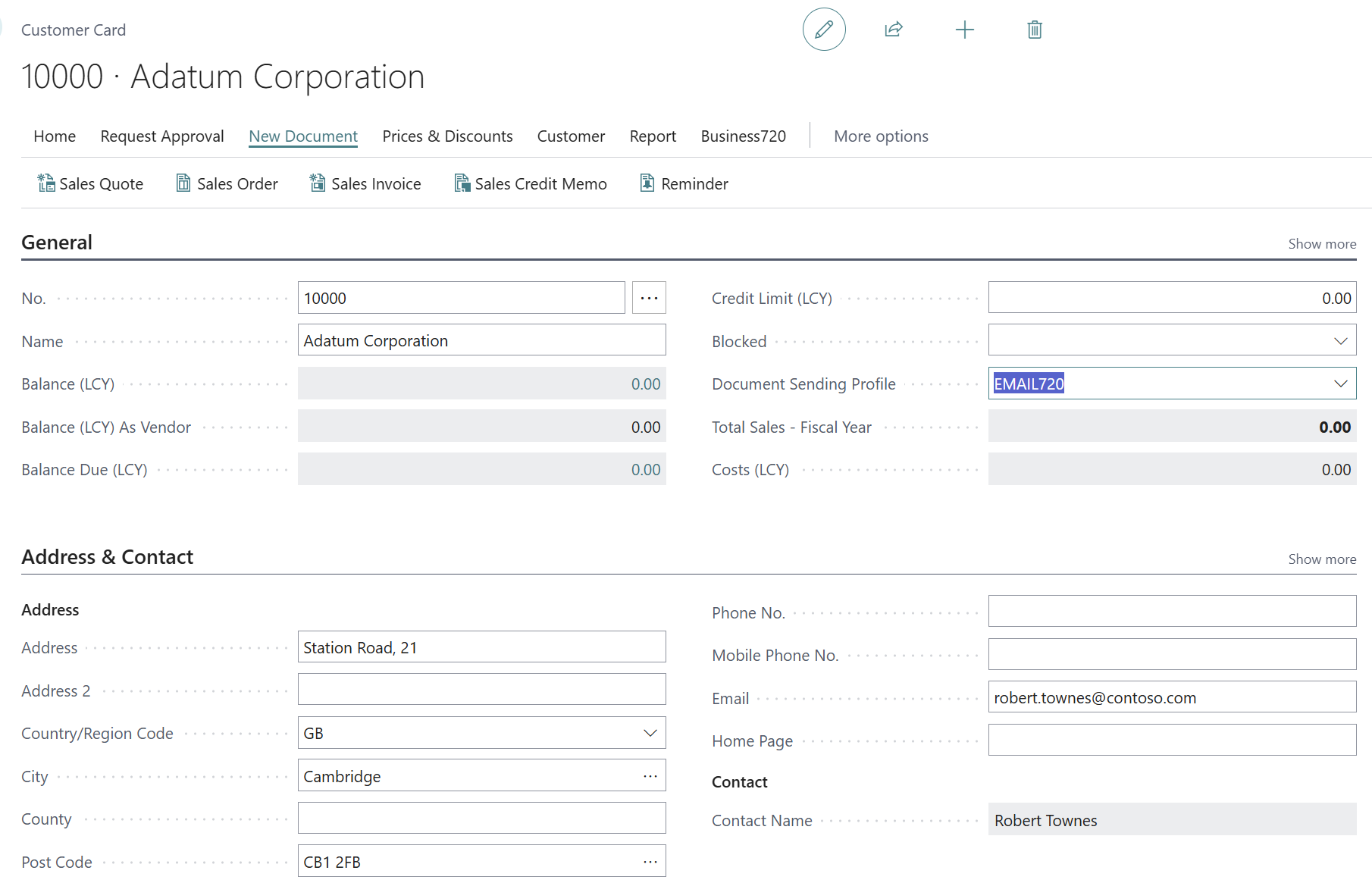Click the Name input field
Viewport: 1372px width, 883px height.
point(481,340)
